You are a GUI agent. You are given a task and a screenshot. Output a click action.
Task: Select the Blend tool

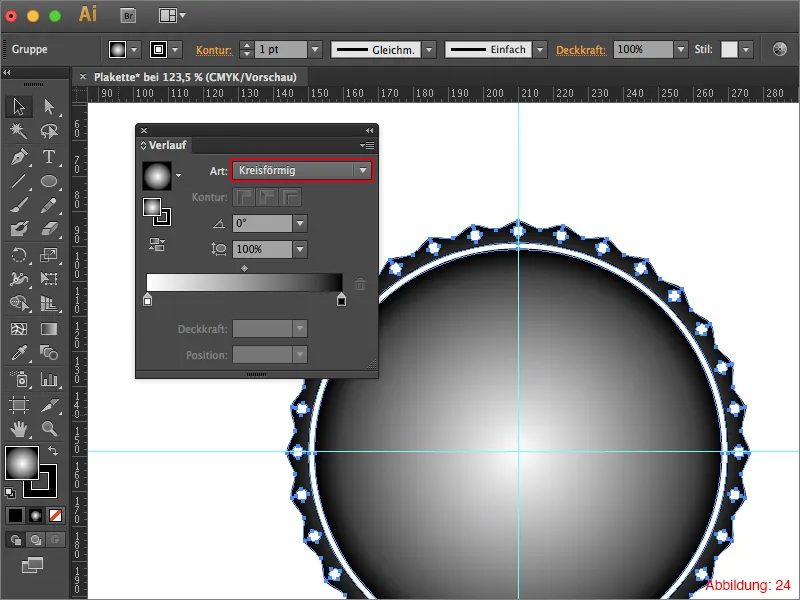click(x=49, y=353)
